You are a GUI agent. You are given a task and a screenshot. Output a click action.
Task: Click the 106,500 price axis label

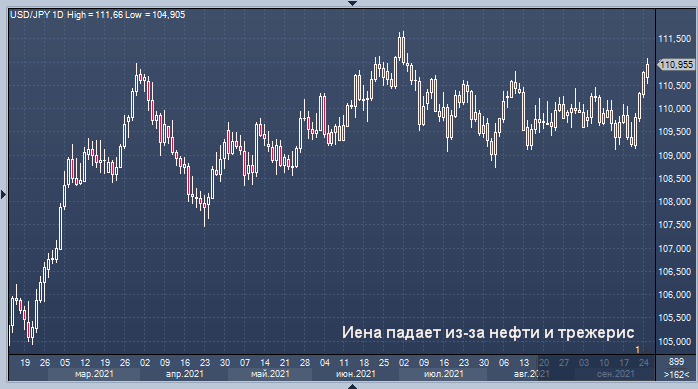pos(675,271)
